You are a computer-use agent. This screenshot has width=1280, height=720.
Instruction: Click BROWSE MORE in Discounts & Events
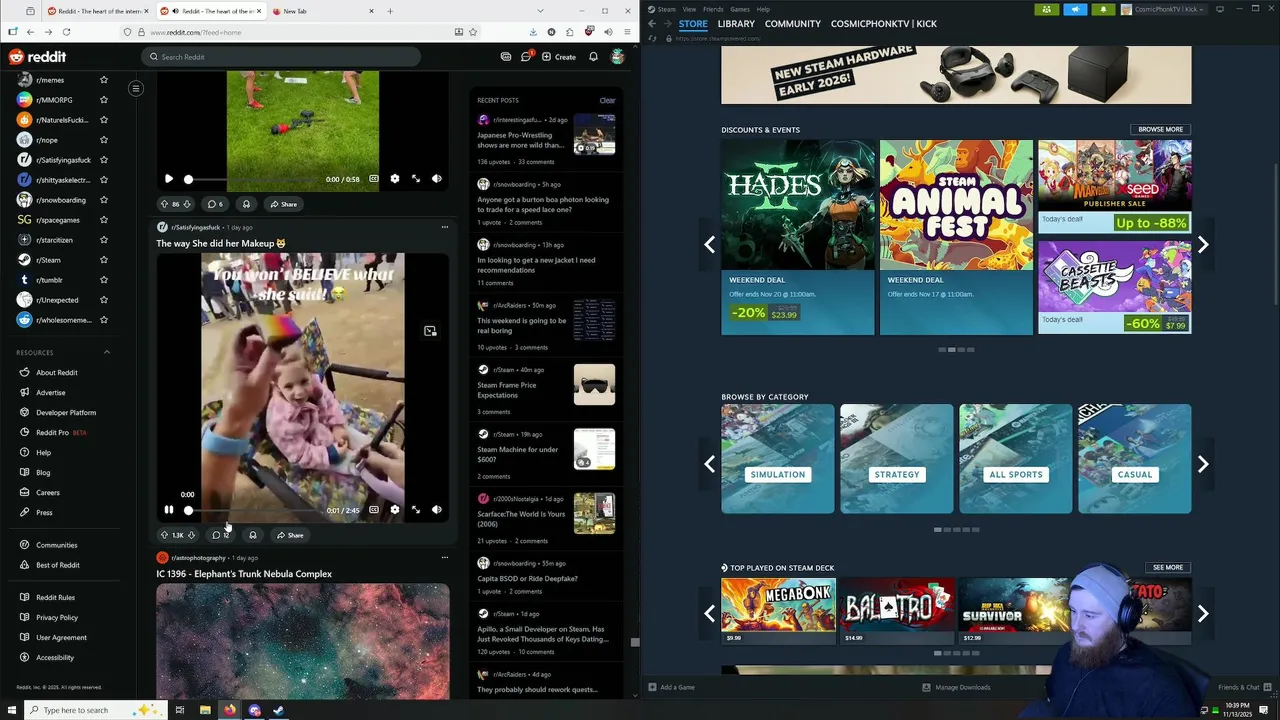click(x=1161, y=129)
